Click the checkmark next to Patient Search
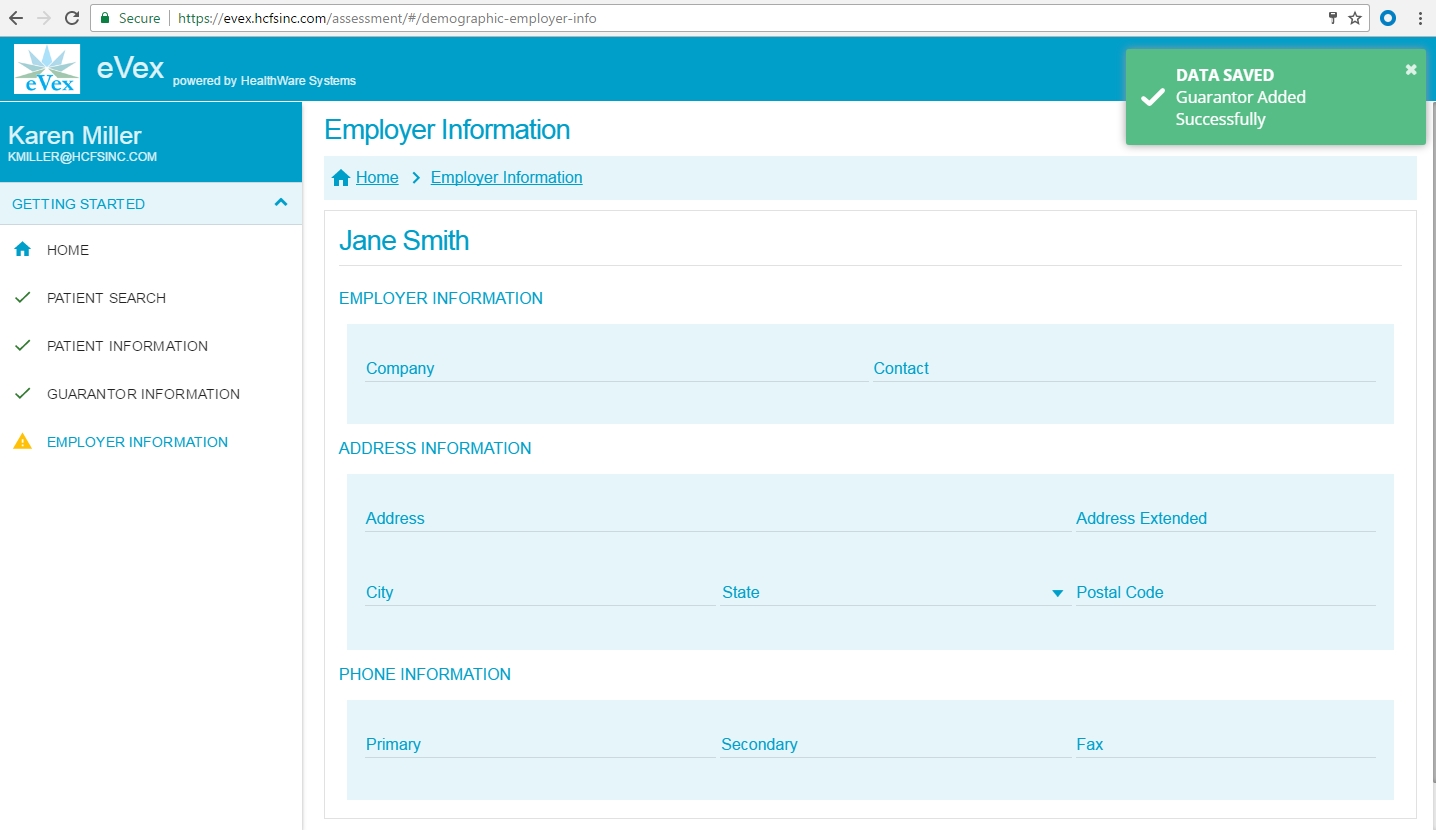Image resolution: width=1436 pixels, height=830 pixels. [x=22, y=298]
